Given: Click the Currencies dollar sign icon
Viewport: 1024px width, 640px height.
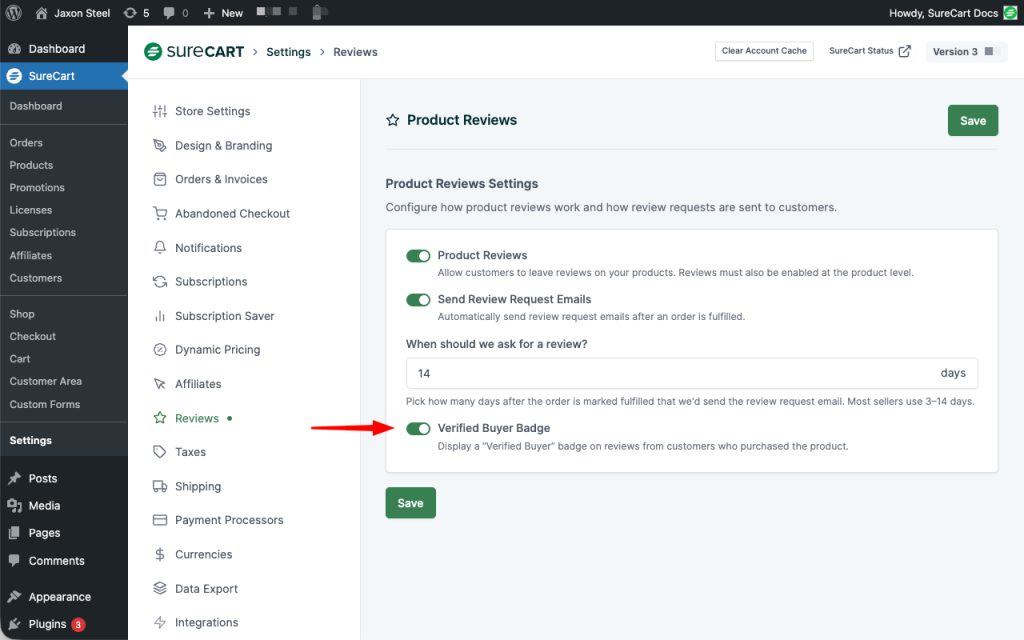Looking at the screenshot, I should pyautogui.click(x=159, y=554).
